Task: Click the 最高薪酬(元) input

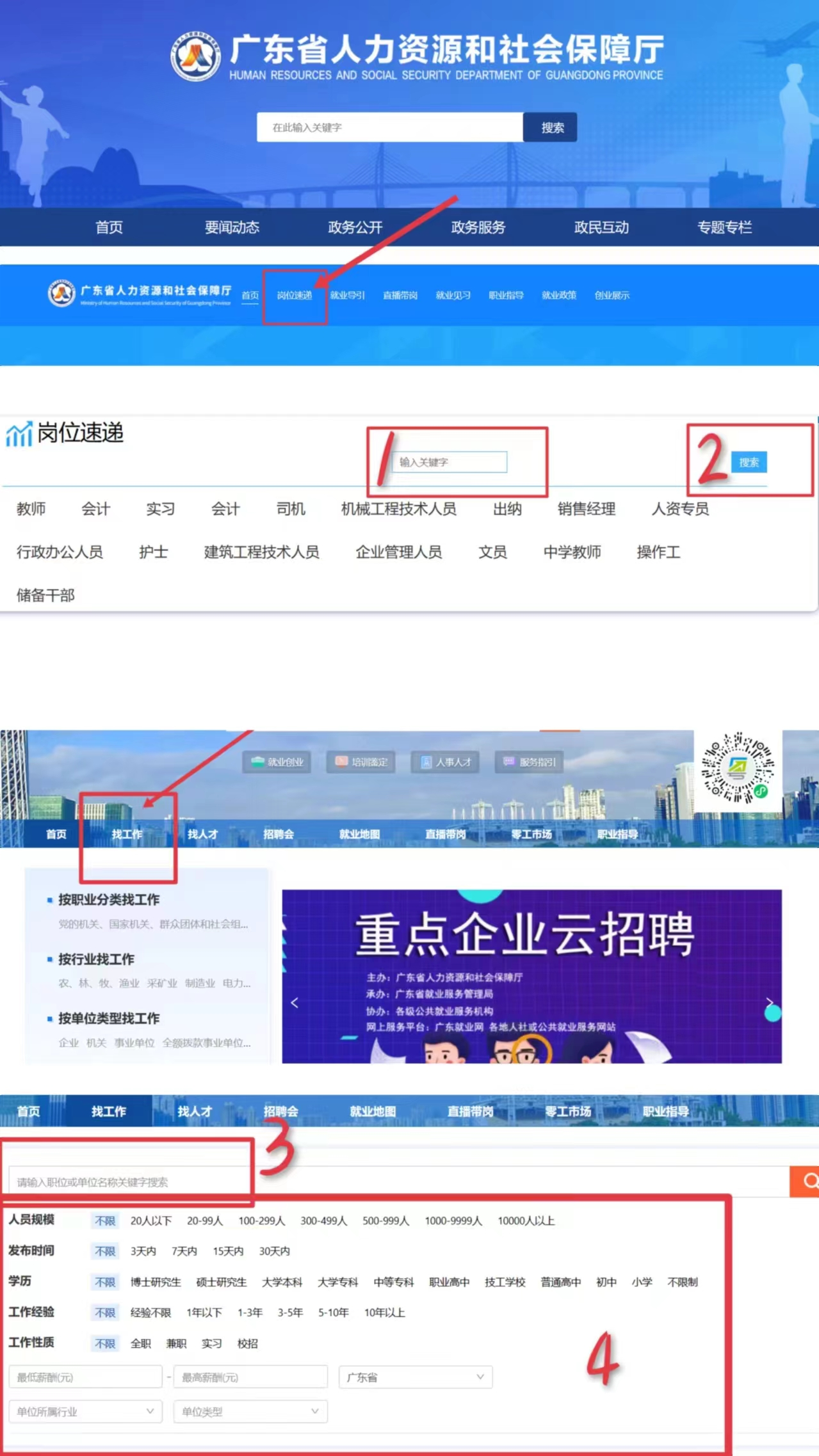Action: coord(250,1377)
